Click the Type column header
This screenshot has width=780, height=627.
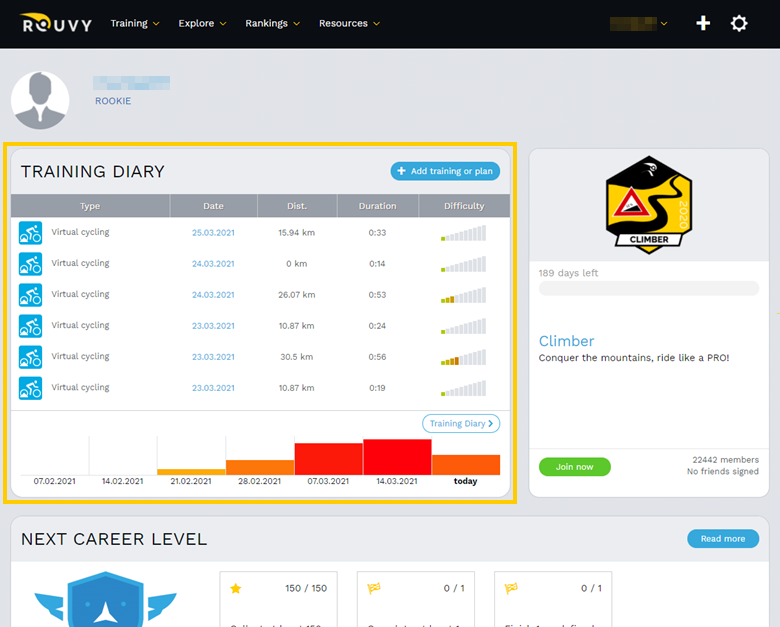[x=90, y=206]
